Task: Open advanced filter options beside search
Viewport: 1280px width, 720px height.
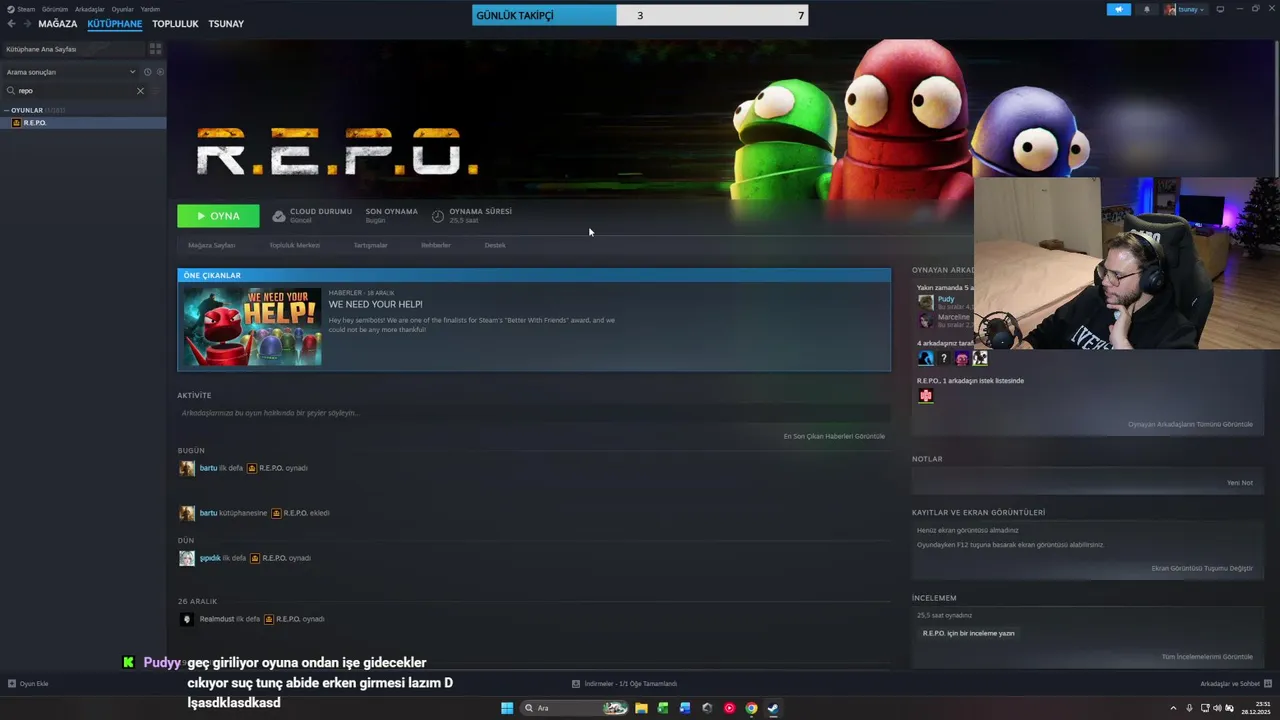Action: pyautogui.click(x=156, y=91)
